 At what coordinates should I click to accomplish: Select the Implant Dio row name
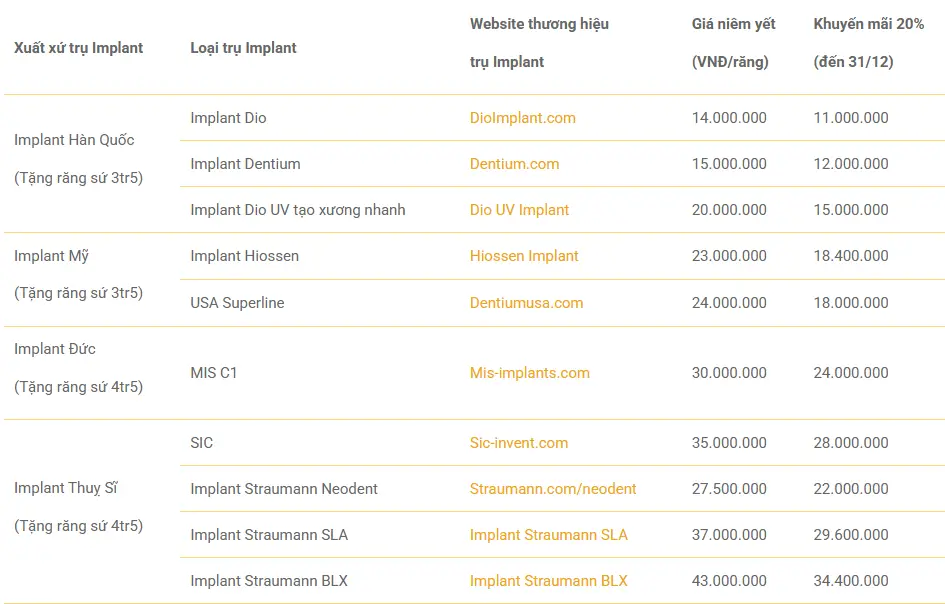228,118
